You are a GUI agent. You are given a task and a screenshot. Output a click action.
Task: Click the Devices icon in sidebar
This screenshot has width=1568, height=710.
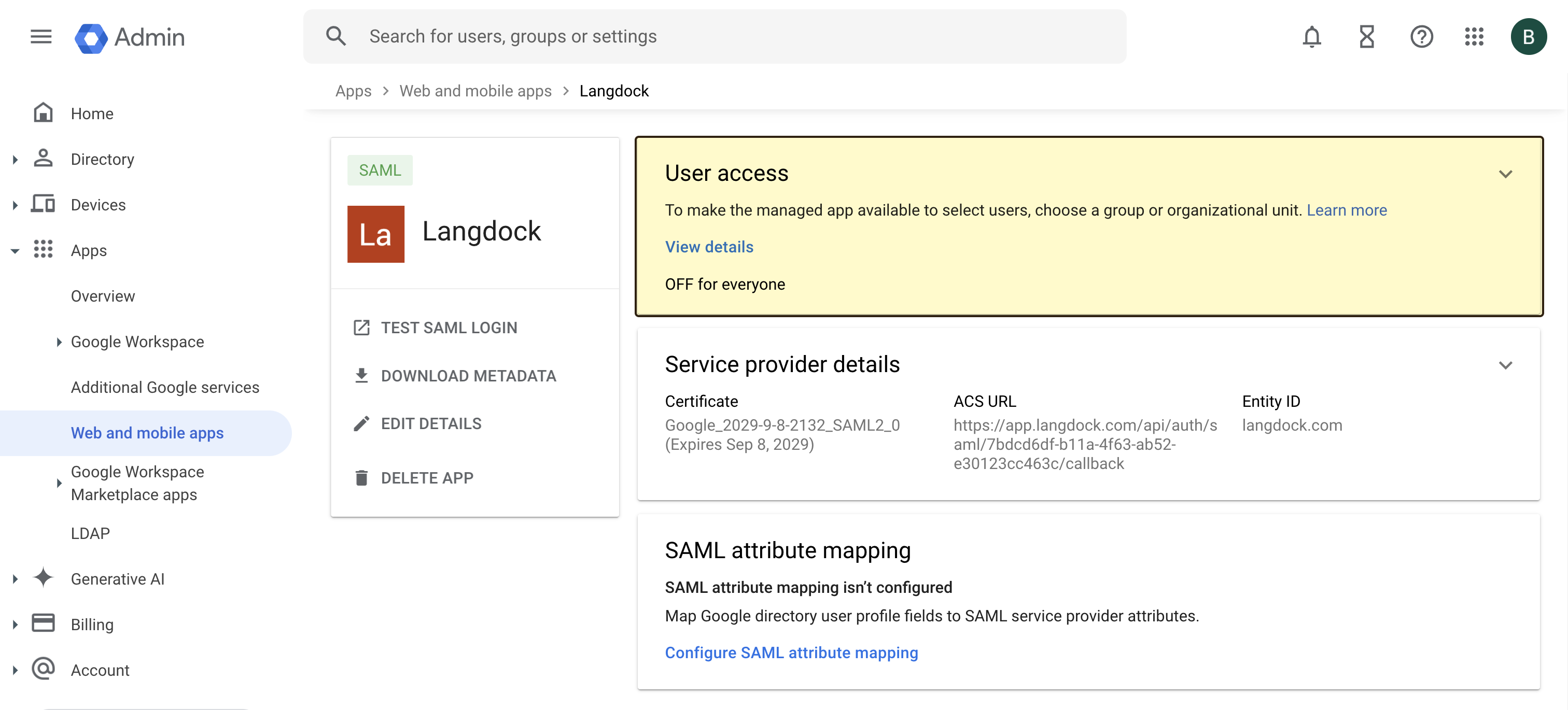43,204
